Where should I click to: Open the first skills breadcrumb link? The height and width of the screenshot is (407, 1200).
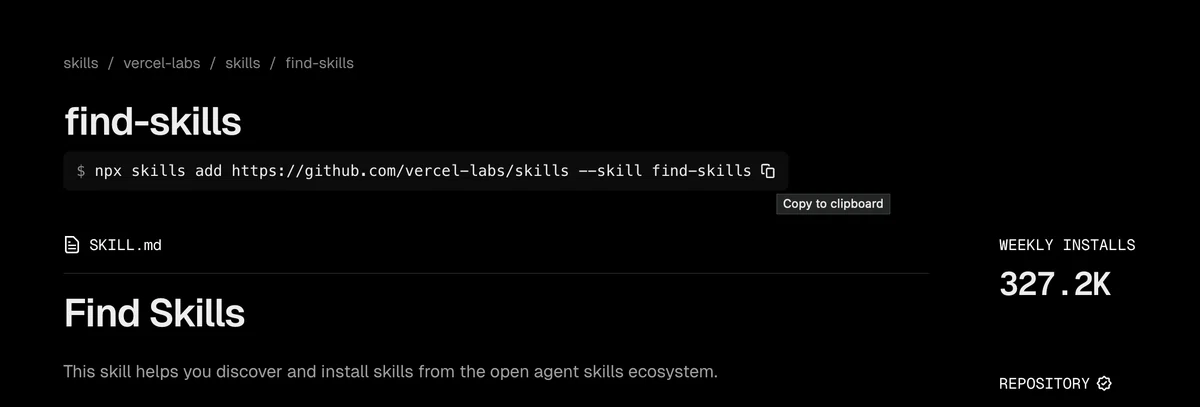81,63
